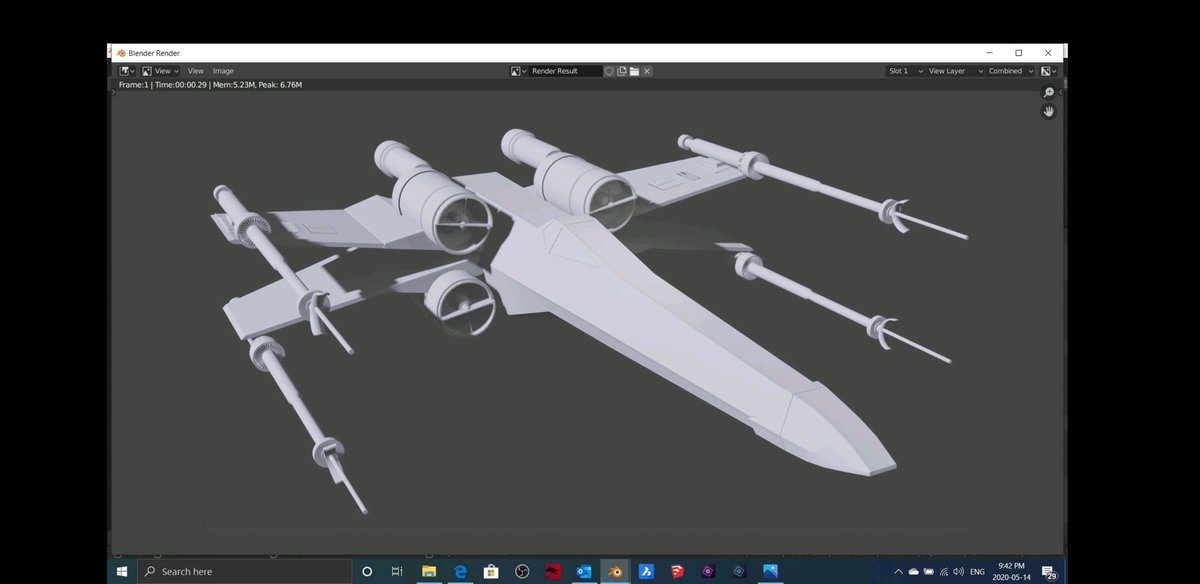This screenshot has height=584, width=1200.
Task: Open the blue Autodesk app in taskbar
Action: pos(646,571)
